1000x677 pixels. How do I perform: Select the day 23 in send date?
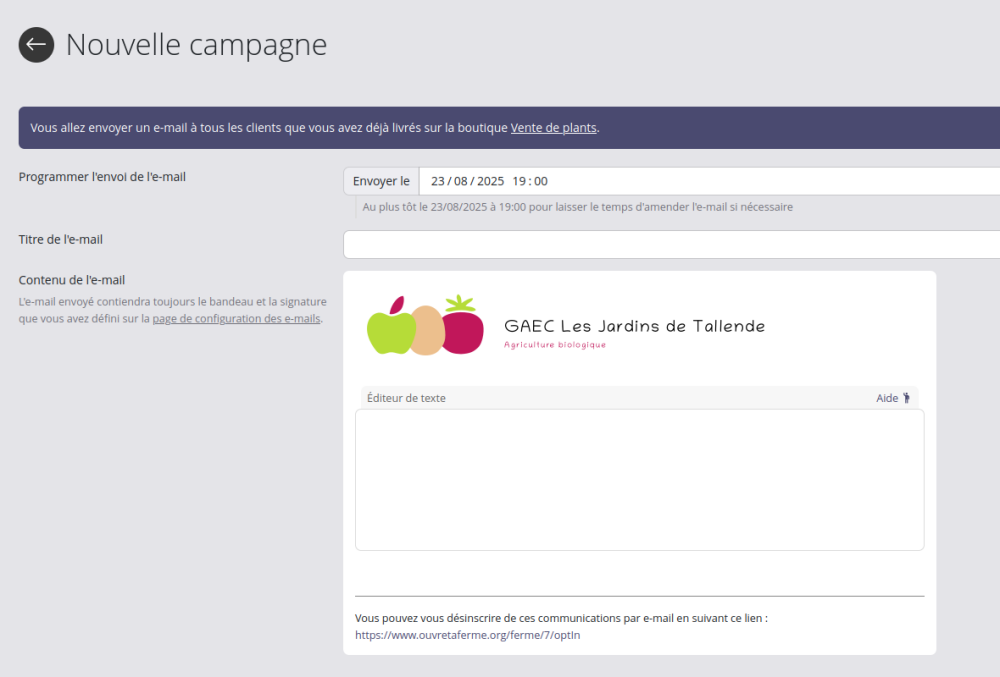click(x=438, y=181)
